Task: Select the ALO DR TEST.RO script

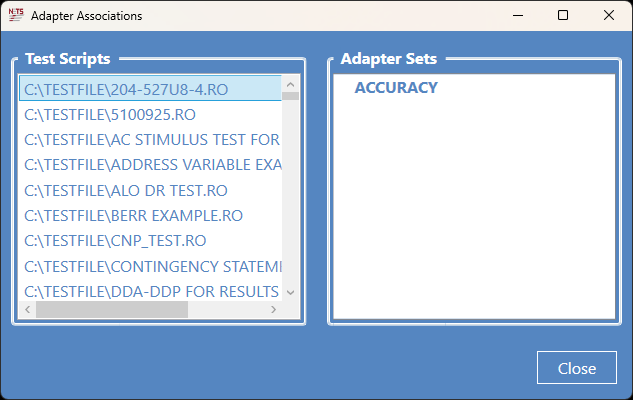Action: coord(150,190)
